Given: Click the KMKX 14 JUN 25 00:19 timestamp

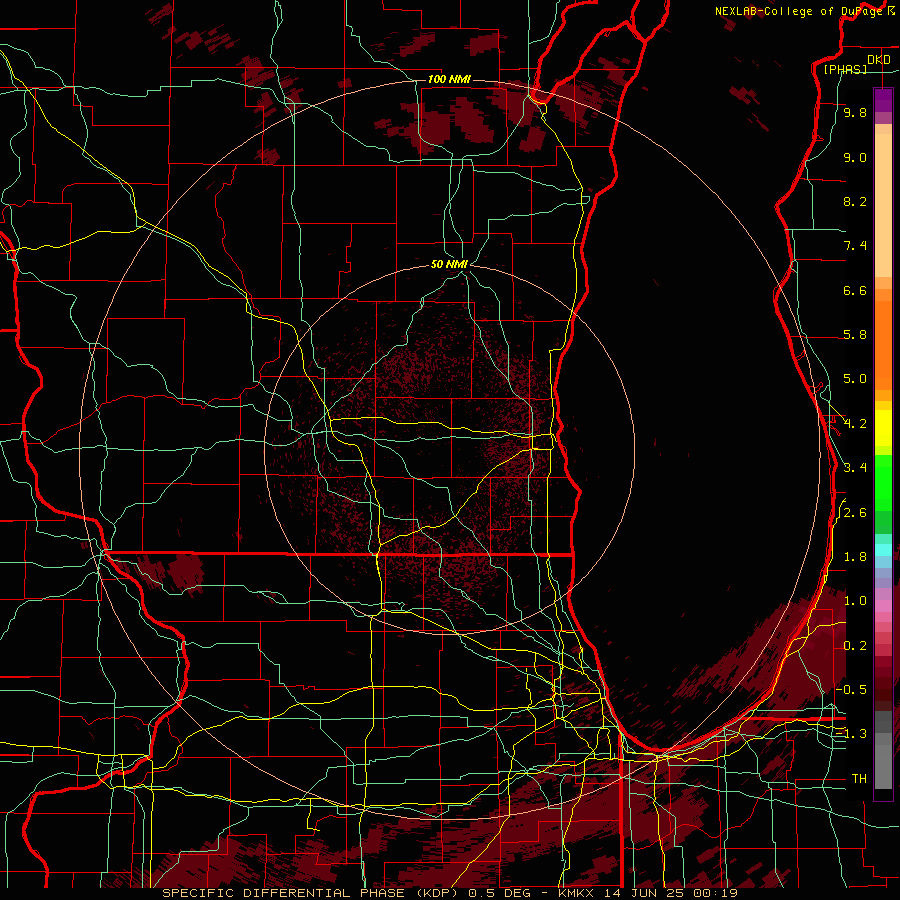Looking at the screenshot, I should point(647,893).
